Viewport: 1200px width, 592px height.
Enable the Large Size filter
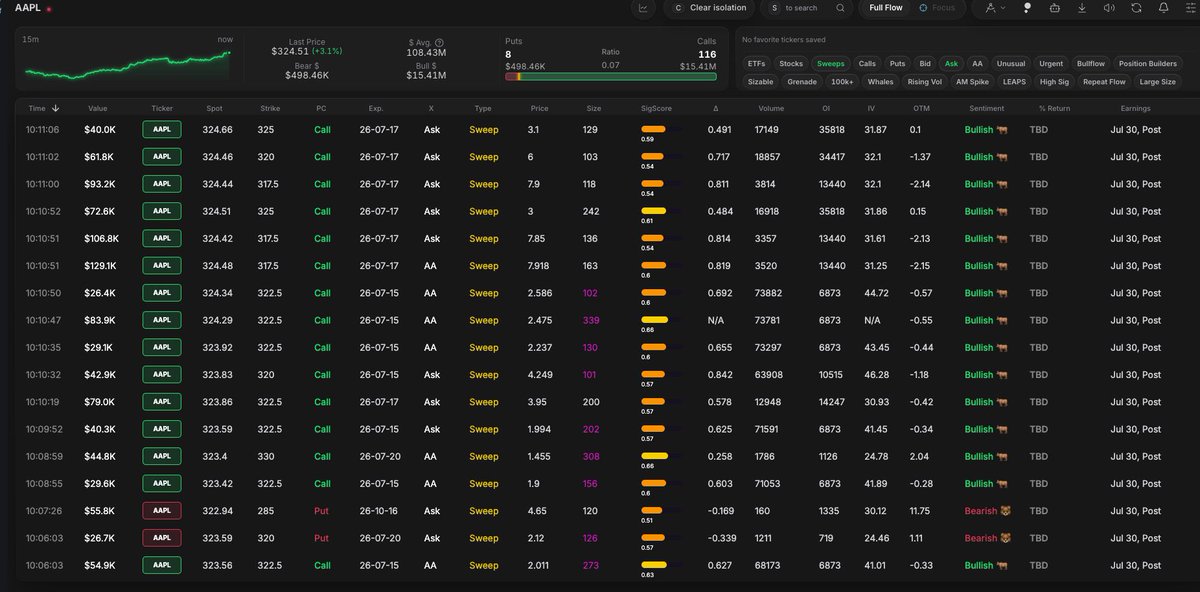click(1157, 82)
